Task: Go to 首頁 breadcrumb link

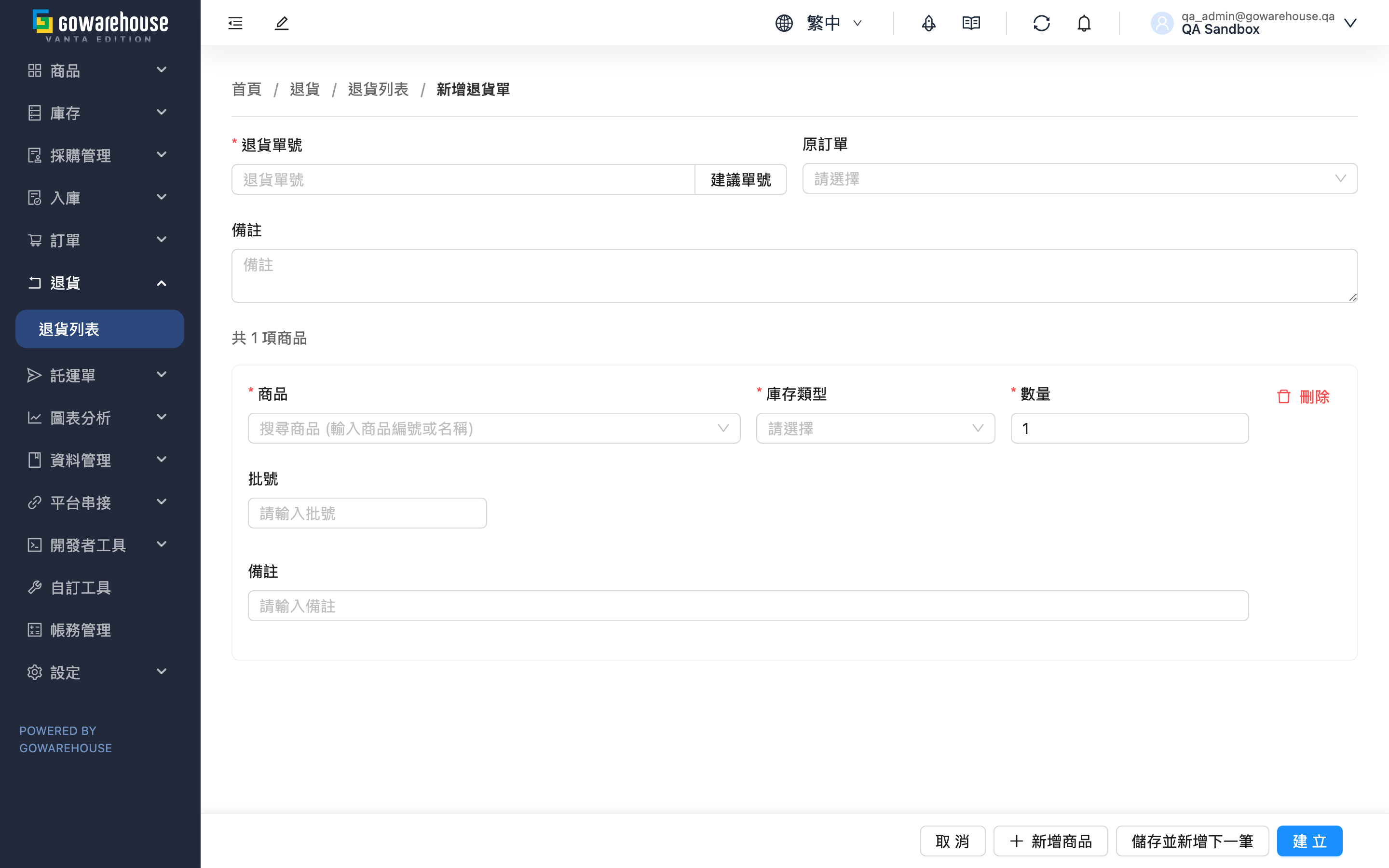Action: (247, 89)
